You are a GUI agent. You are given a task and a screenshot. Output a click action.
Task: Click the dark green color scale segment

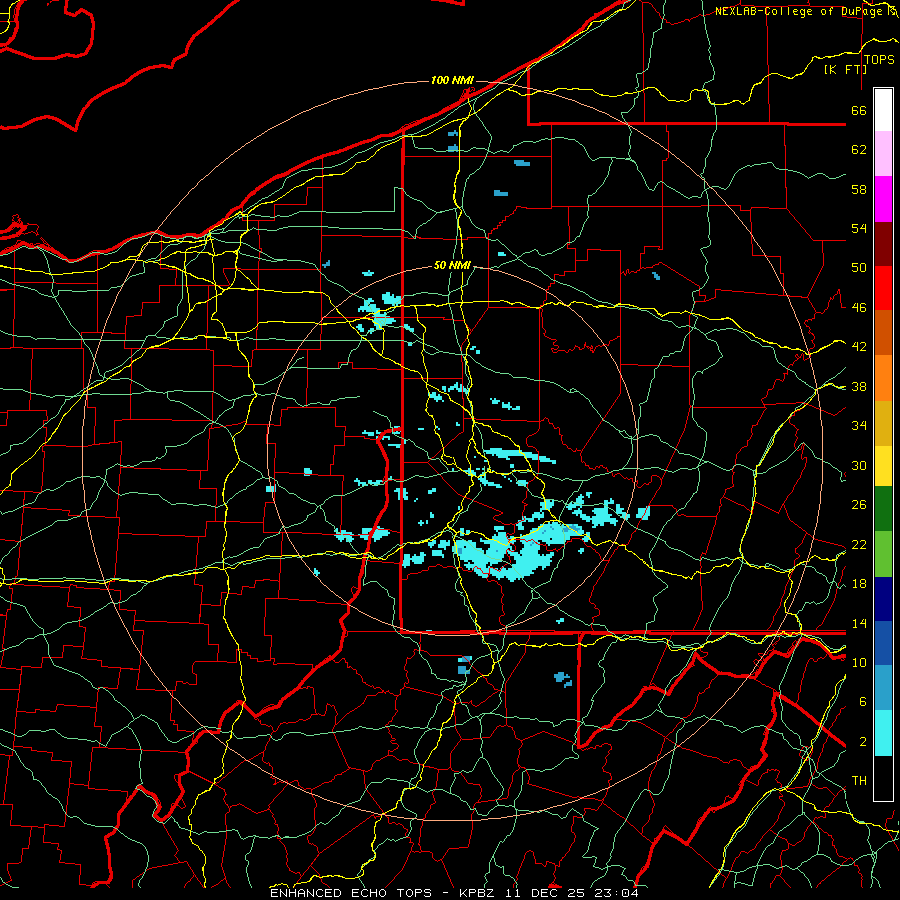pyautogui.click(x=883, y=509)
